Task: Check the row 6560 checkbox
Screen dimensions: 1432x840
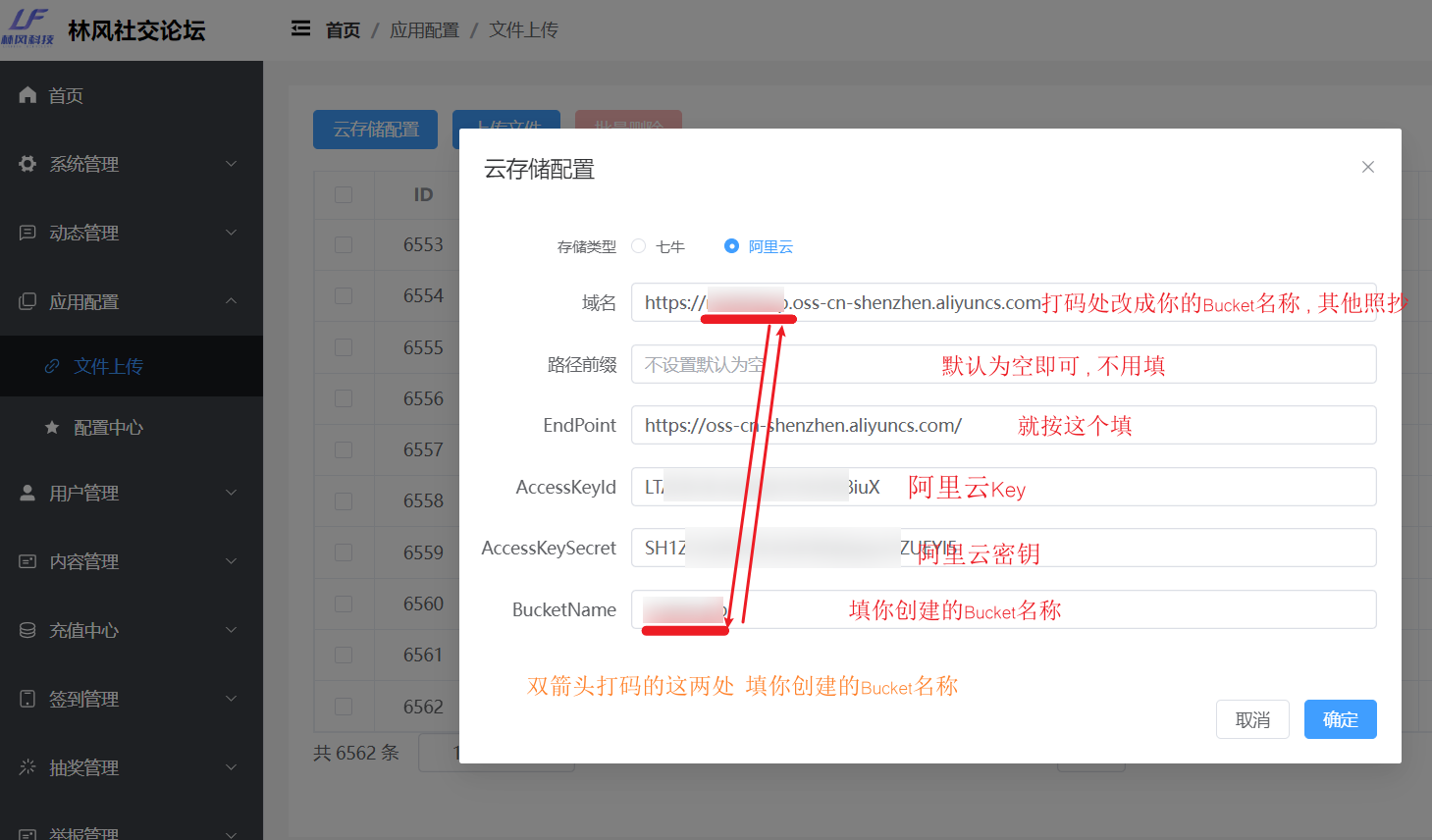Action: coord(344,604)
